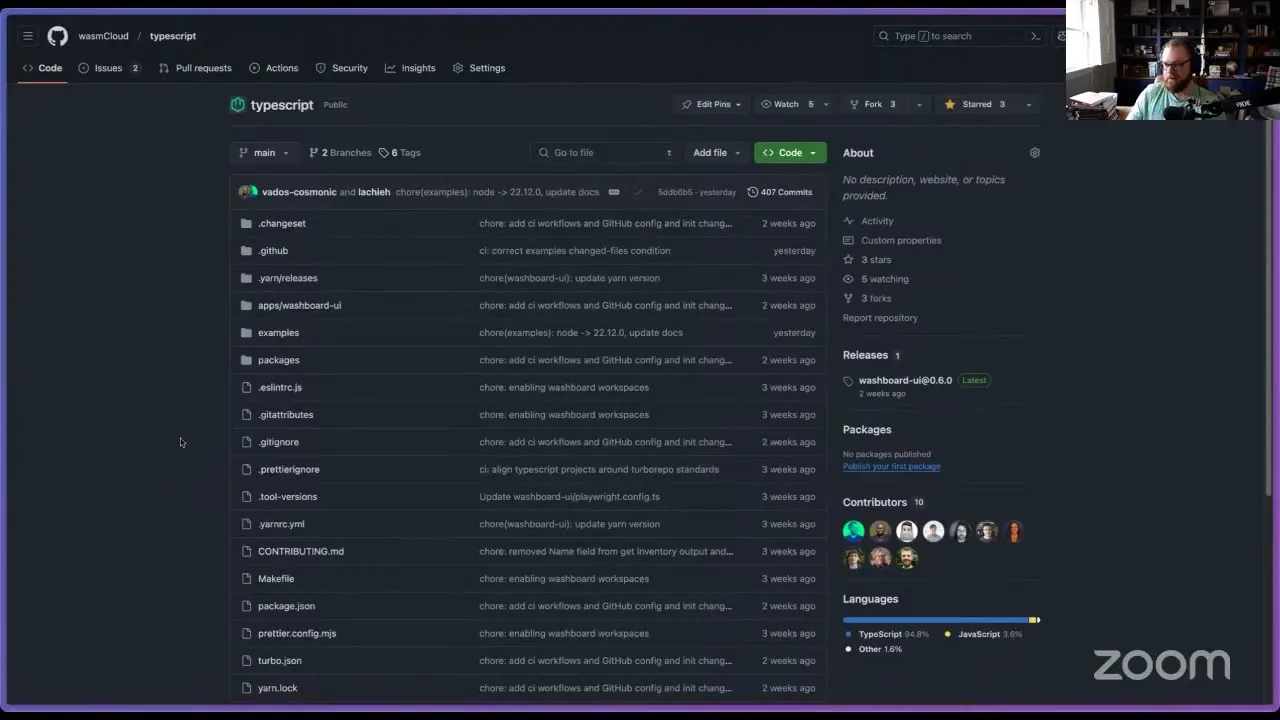Click the folder icon for apps/washboard-ui
Image resolution: width=1280 pixels, height=720 pixels.
click(x=247, y=306)
